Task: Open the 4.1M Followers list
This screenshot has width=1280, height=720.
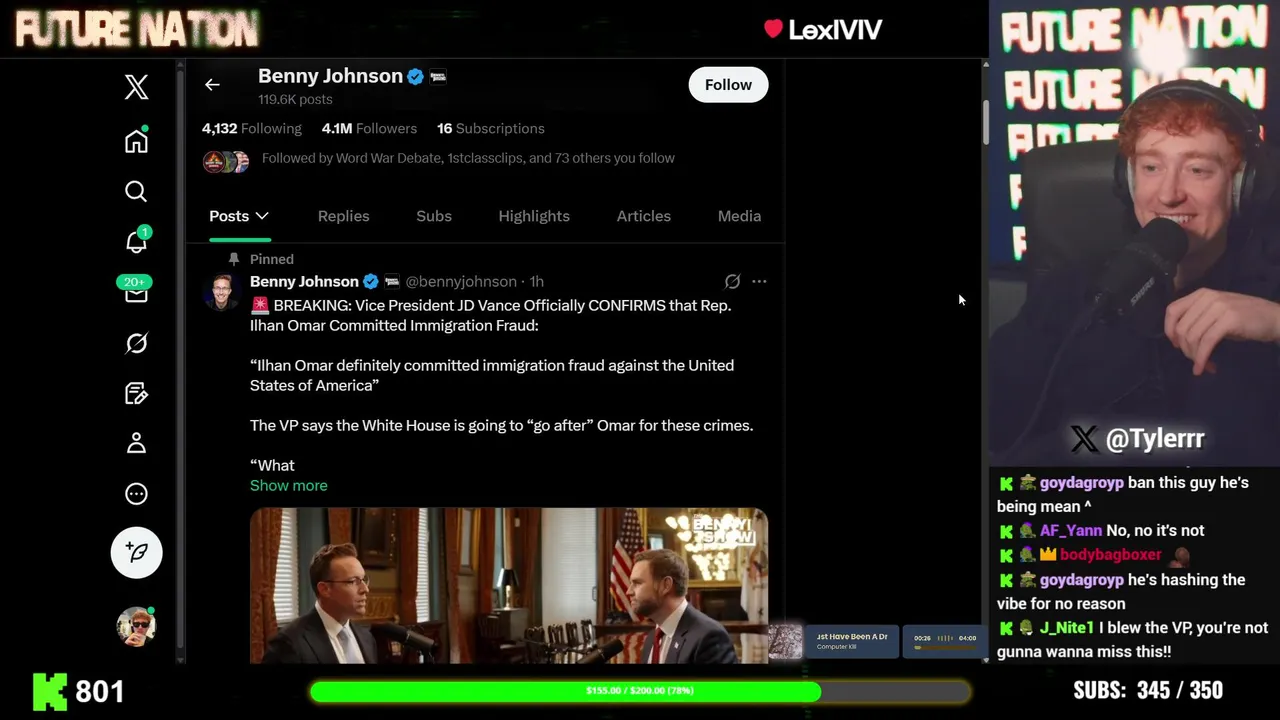Action: [x=369, y=128]
